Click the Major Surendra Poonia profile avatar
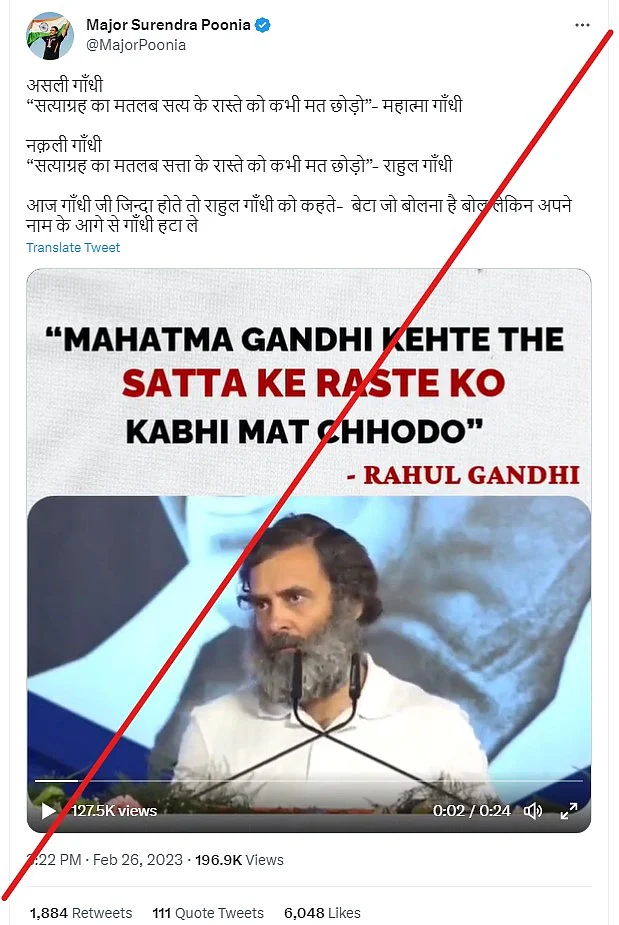 pyautogui.click(x=50, y=36)
